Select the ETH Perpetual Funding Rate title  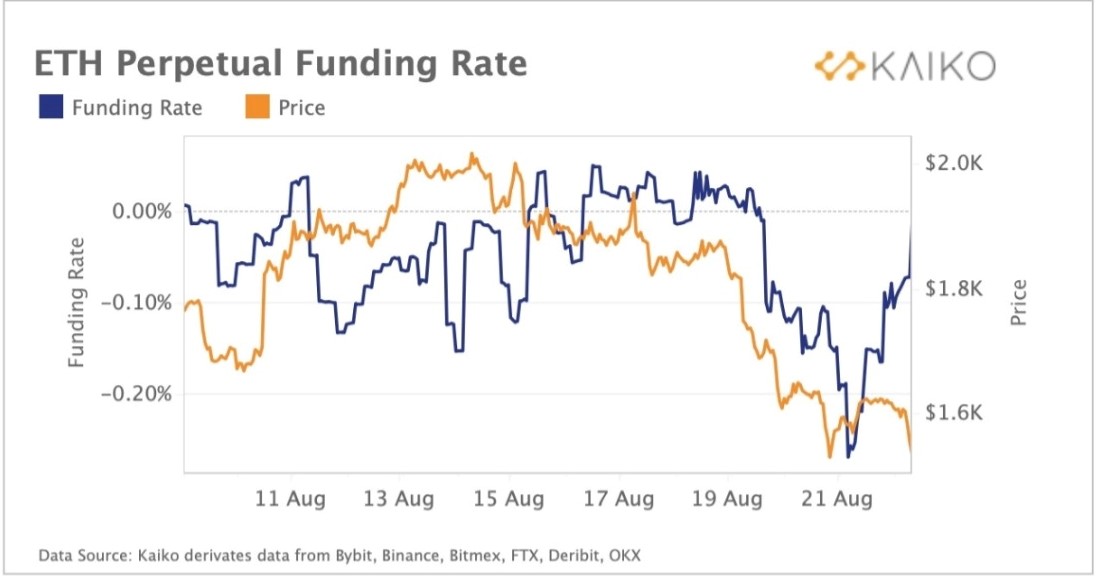point(281,64)
